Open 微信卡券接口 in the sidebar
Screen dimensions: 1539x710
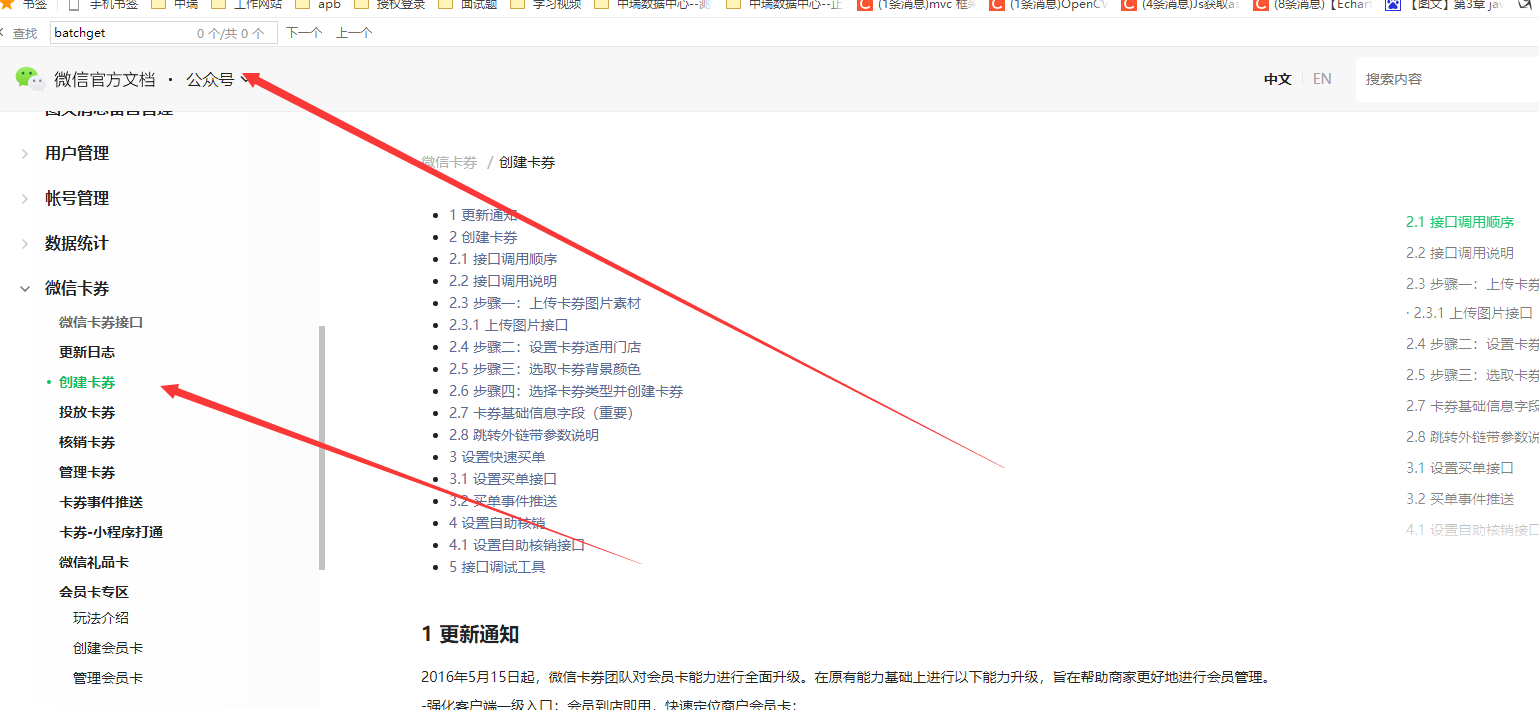point(101,322)
